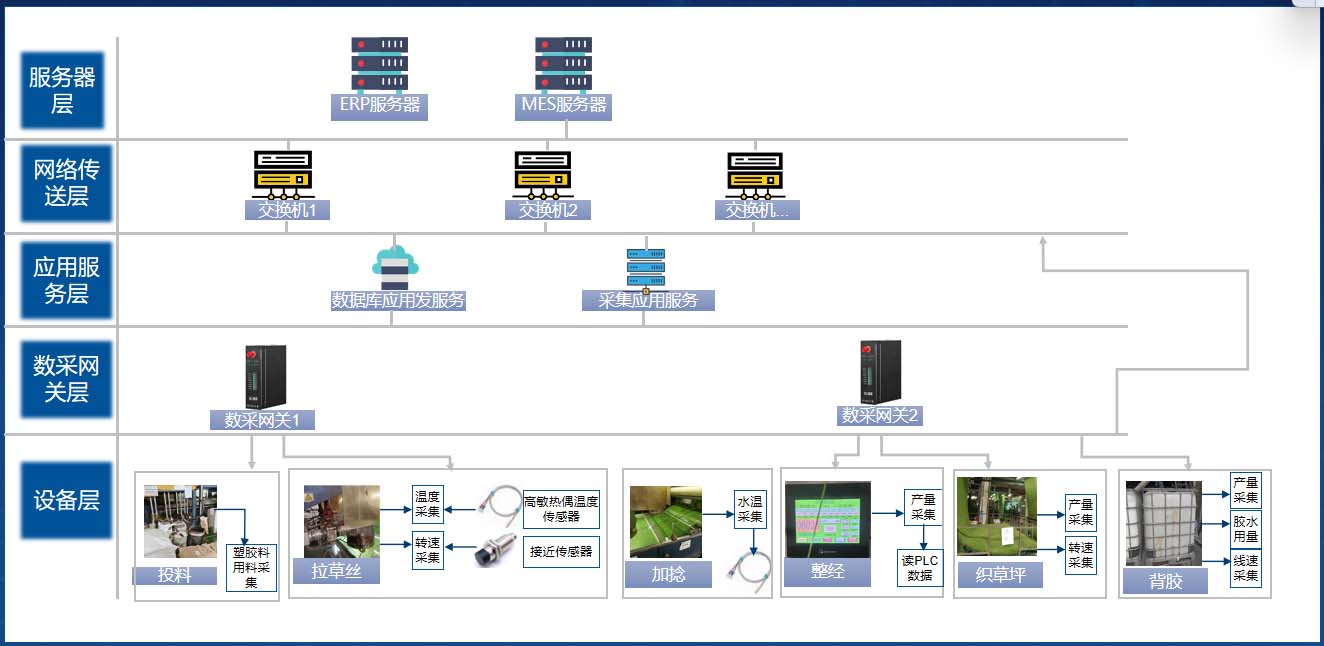Click the 读PLC数据 box
This screenshot has height=646, width=1324.
tap(919, 567)
